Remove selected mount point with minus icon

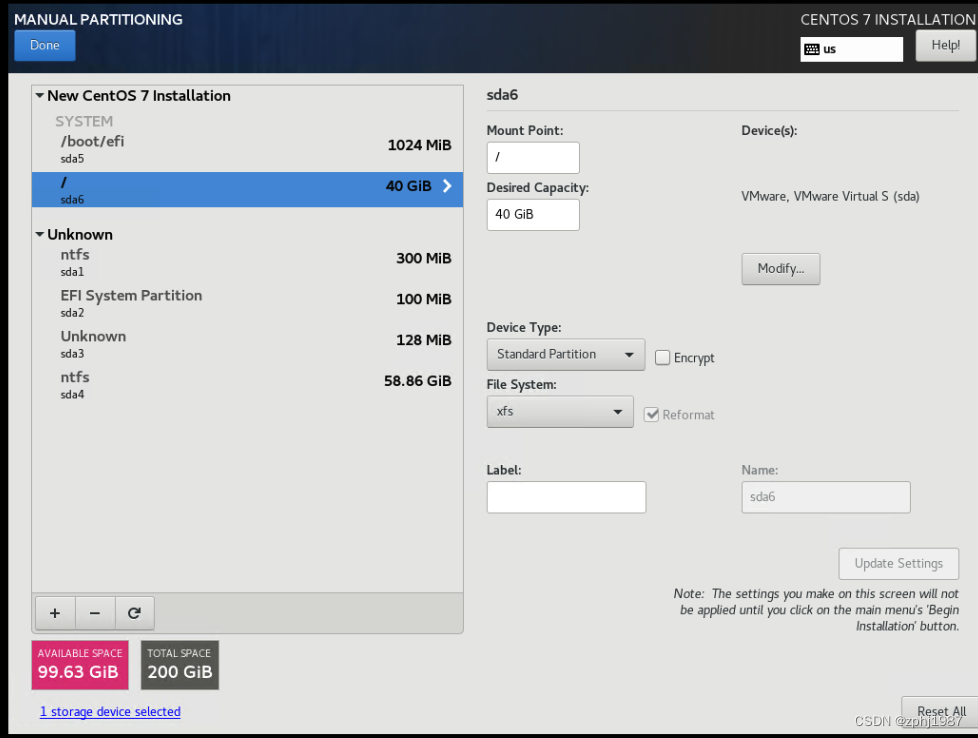tap(95, 613)
